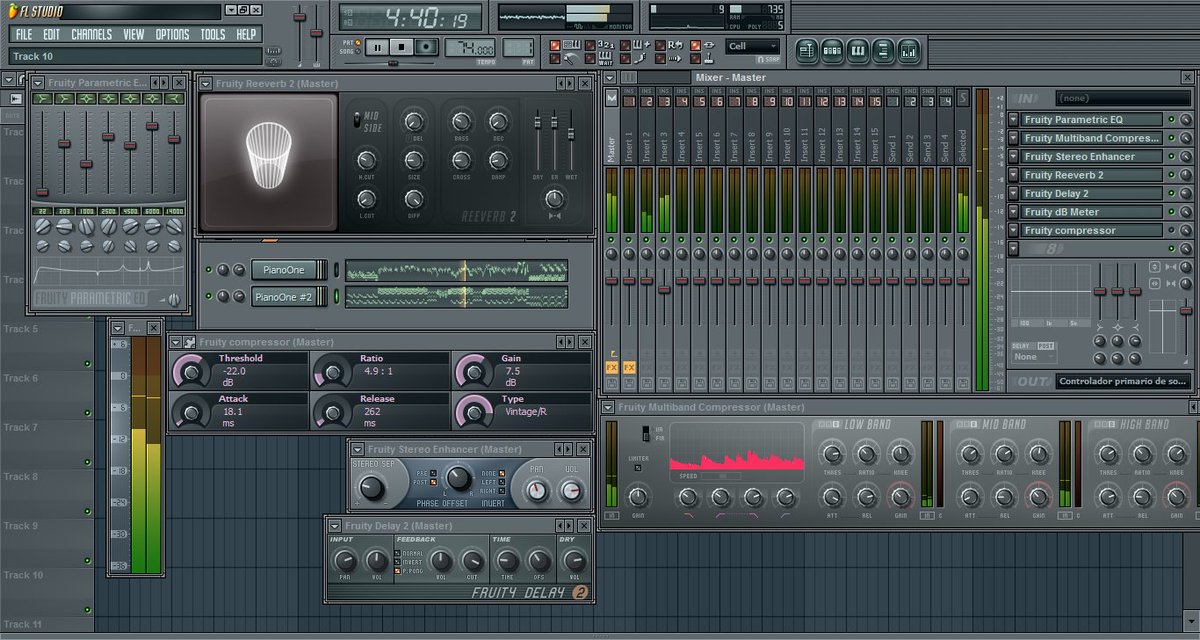Click the loop recording R icon
This screenshot has width=1200, height=640.
pyautogui.click(x=677, y=44)
